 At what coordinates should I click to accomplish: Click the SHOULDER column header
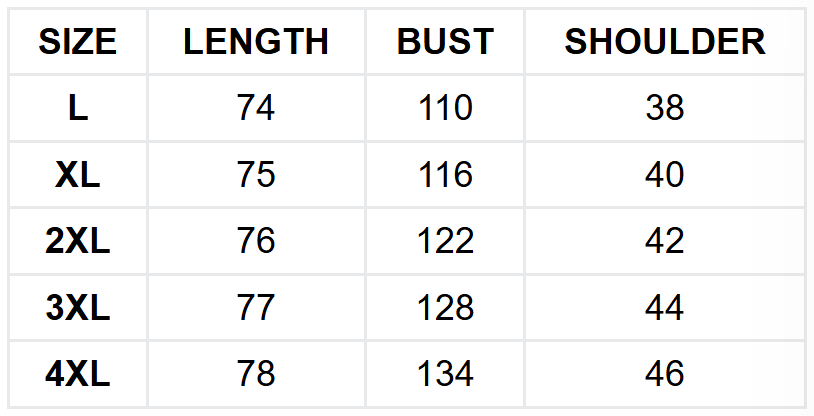(x=665, y=41)
